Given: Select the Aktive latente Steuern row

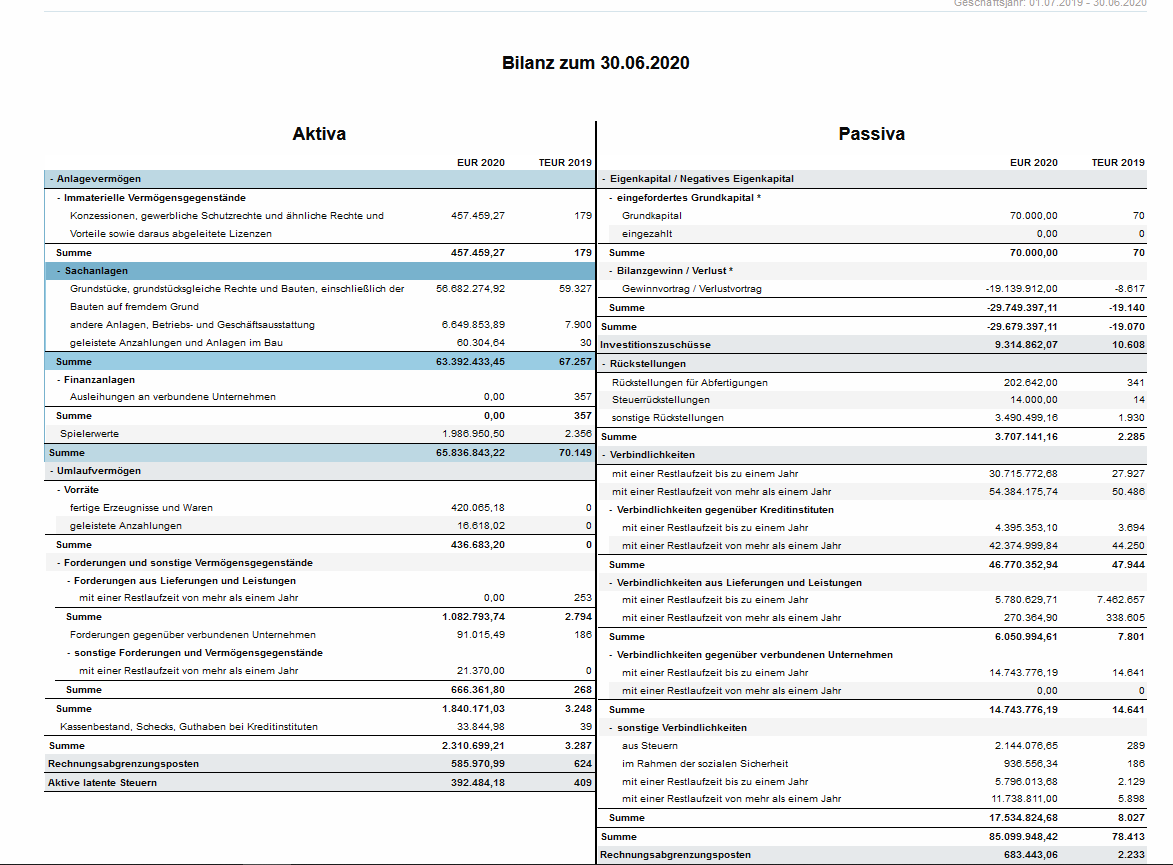Looking at the screenshot, I should [x=319, y=783].
